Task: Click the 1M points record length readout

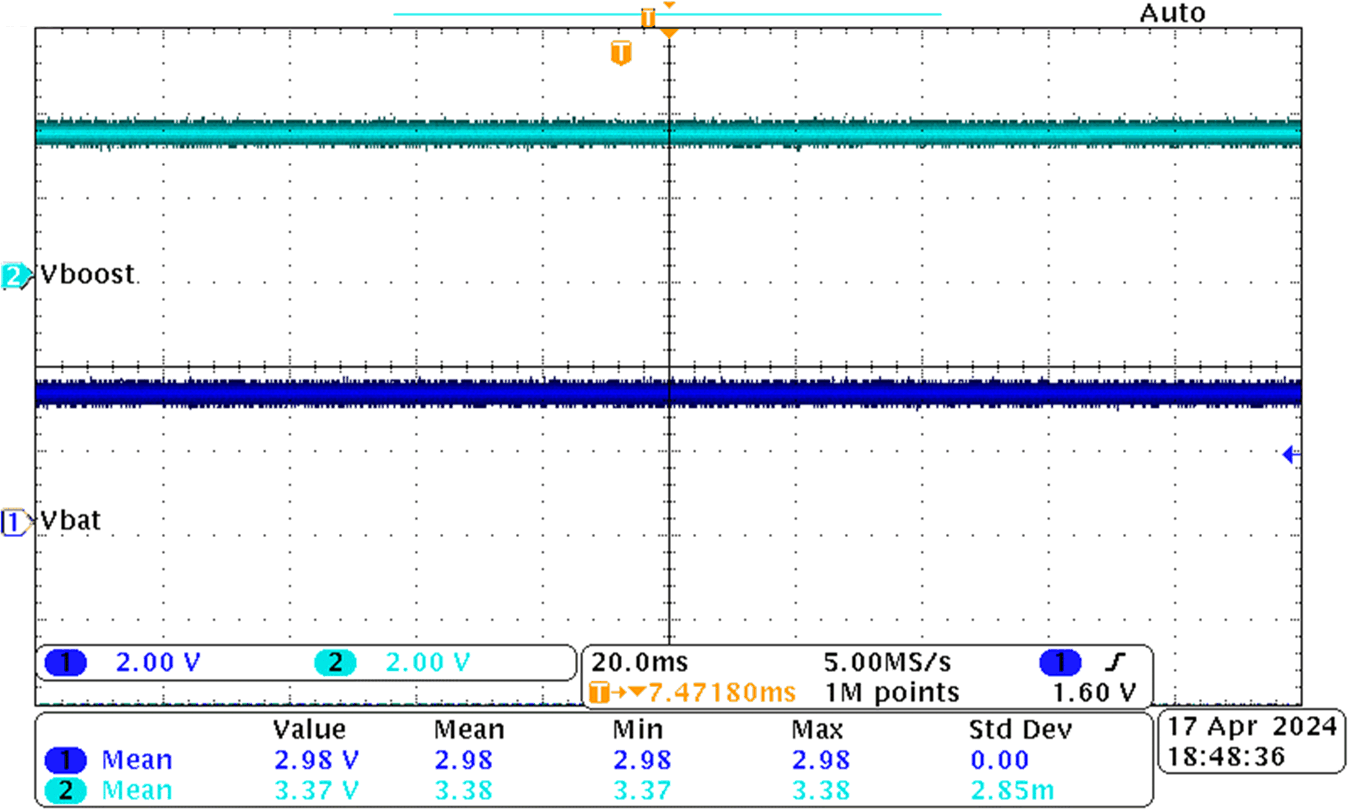Action: [892, 691]
